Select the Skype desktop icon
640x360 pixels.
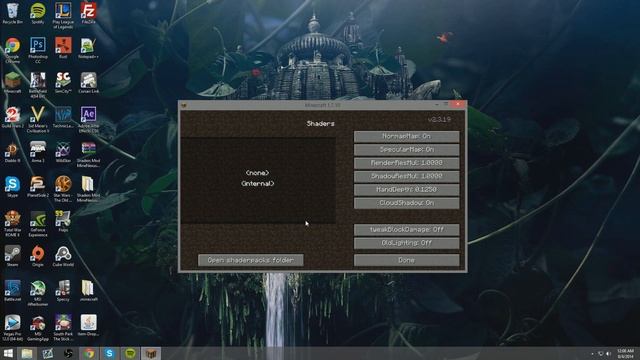click(12, 187)
